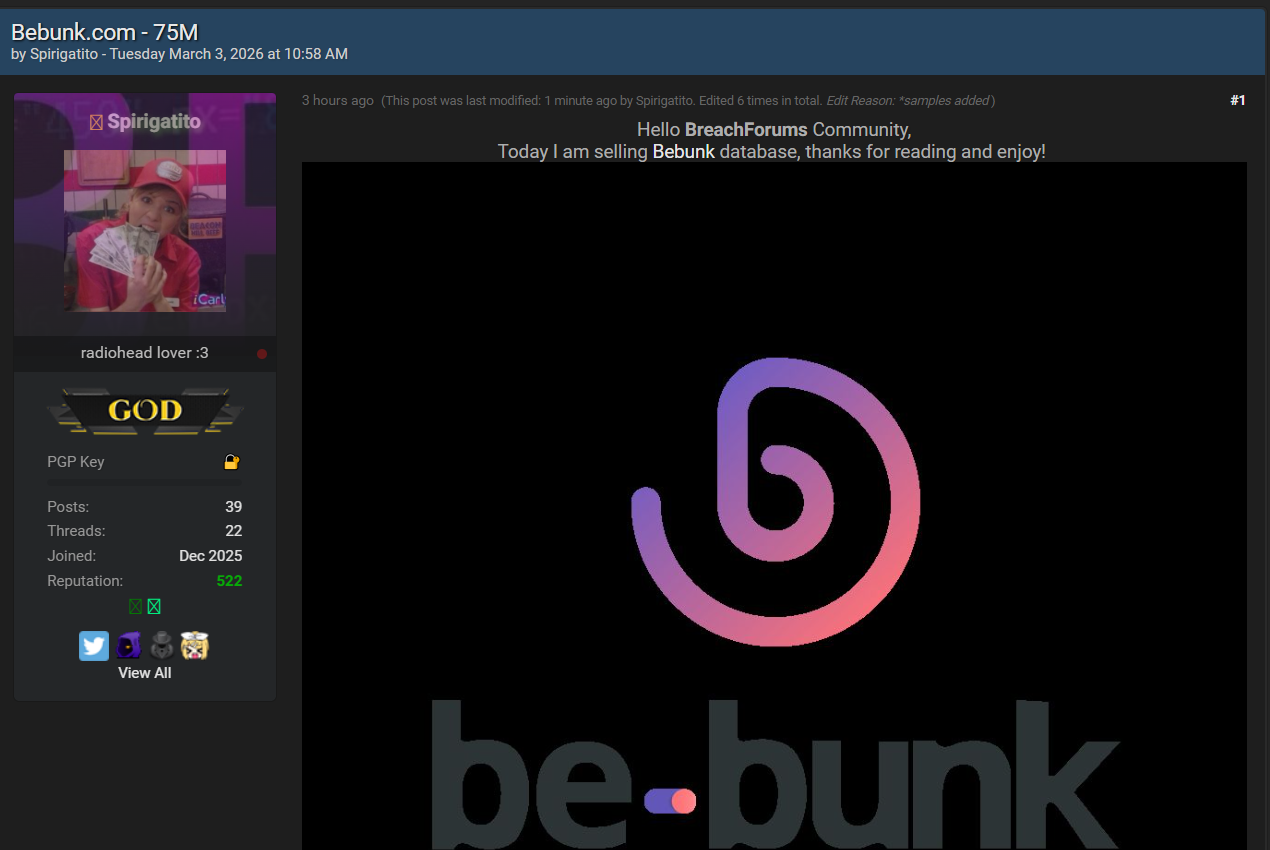The height and width of the screenshot is (850, 1270).
Task: Open the reputation score 522
Action: pyautogui.click(x=229, y=581)
